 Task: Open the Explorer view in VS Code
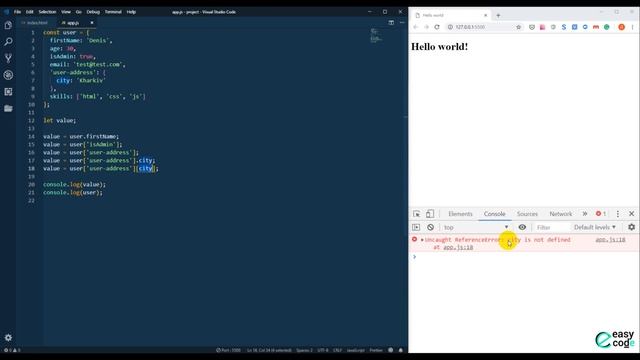pos(8,25)
